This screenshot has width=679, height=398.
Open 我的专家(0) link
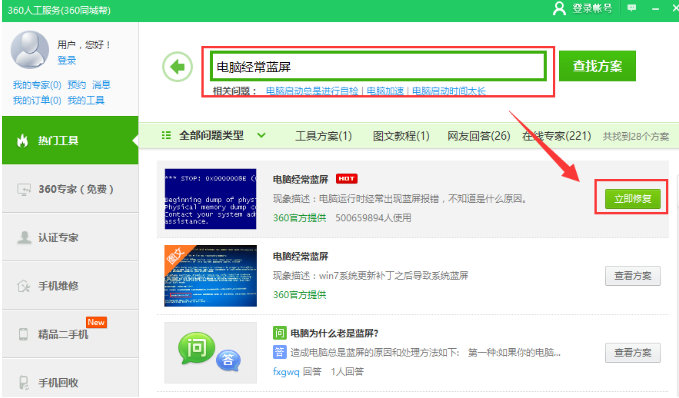pyautogui.click(x=37, y=84)
